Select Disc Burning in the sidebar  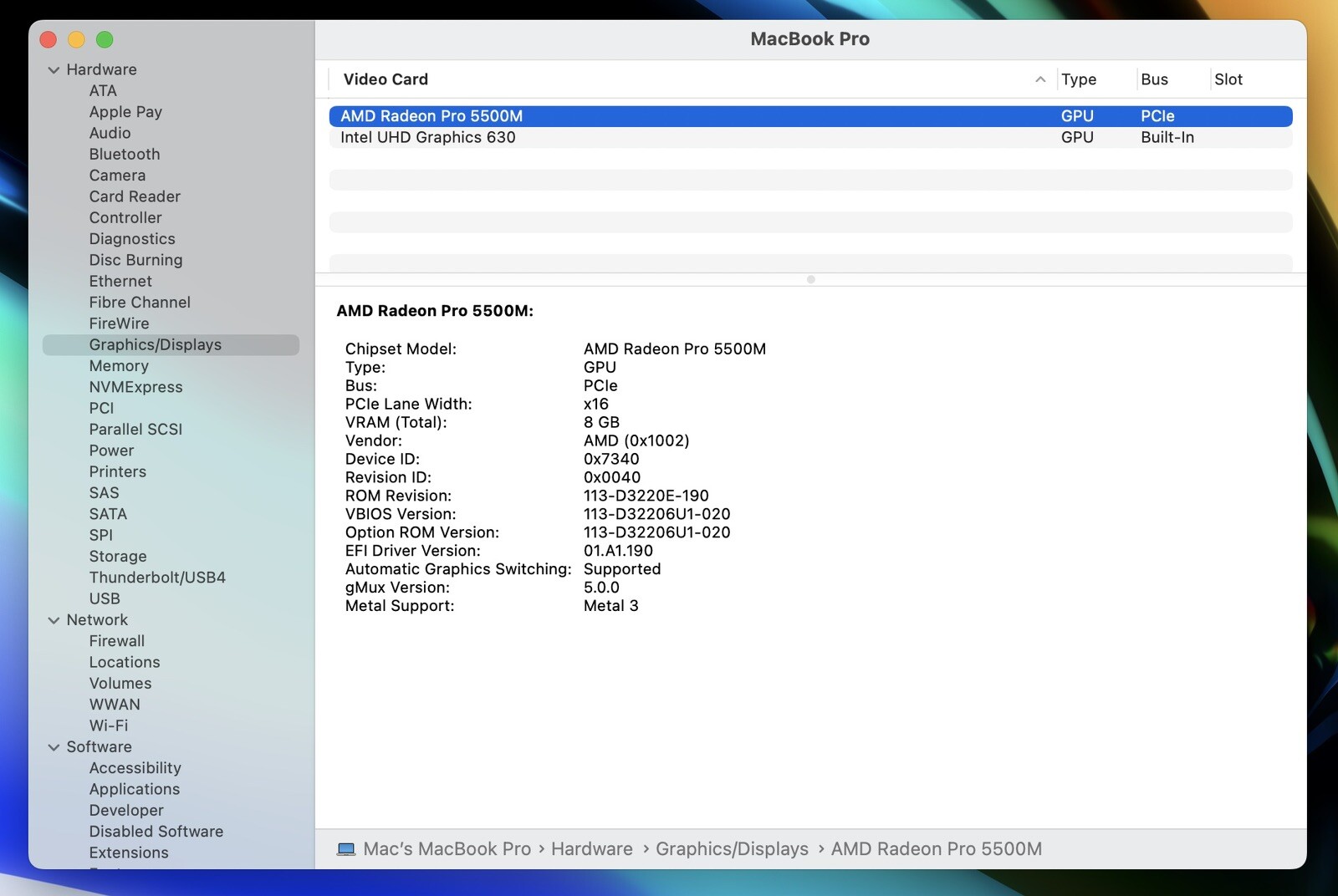[x=135, y=260]
